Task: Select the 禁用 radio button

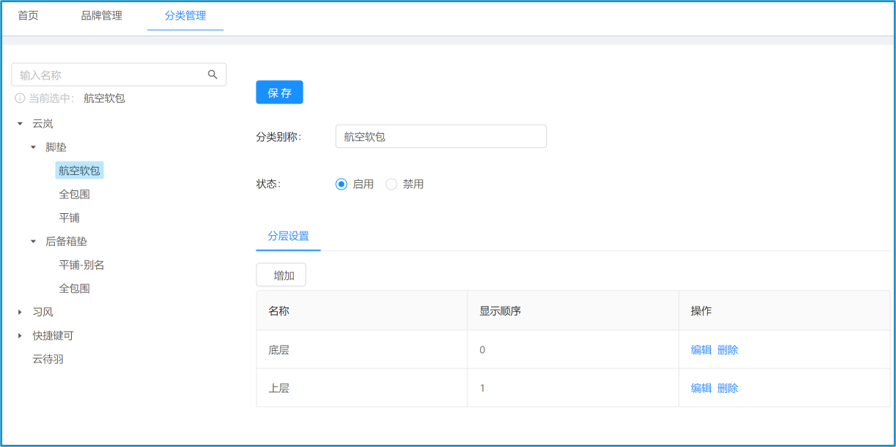Action: point(391,184)
